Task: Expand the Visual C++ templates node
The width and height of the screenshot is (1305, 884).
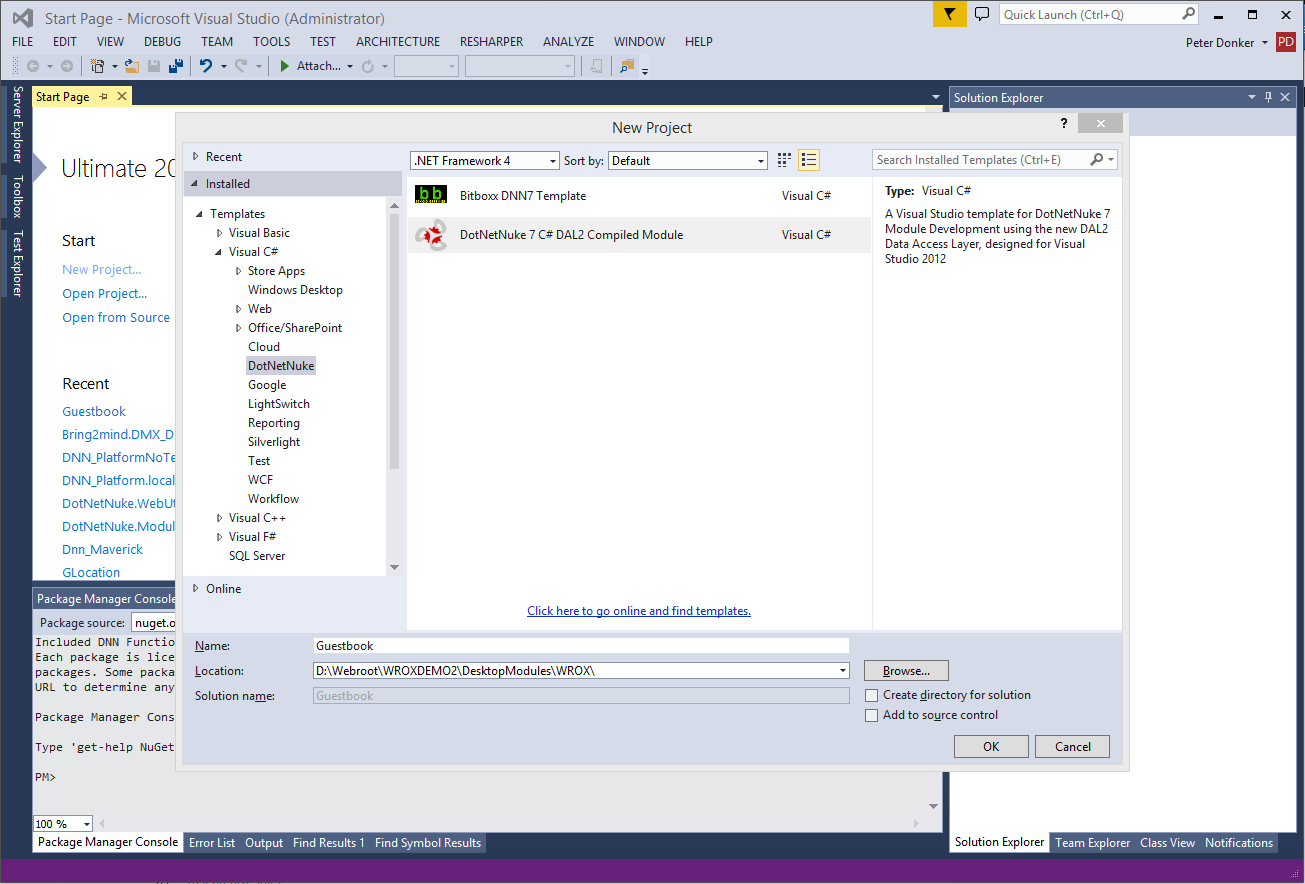Action: click(220, 518)
